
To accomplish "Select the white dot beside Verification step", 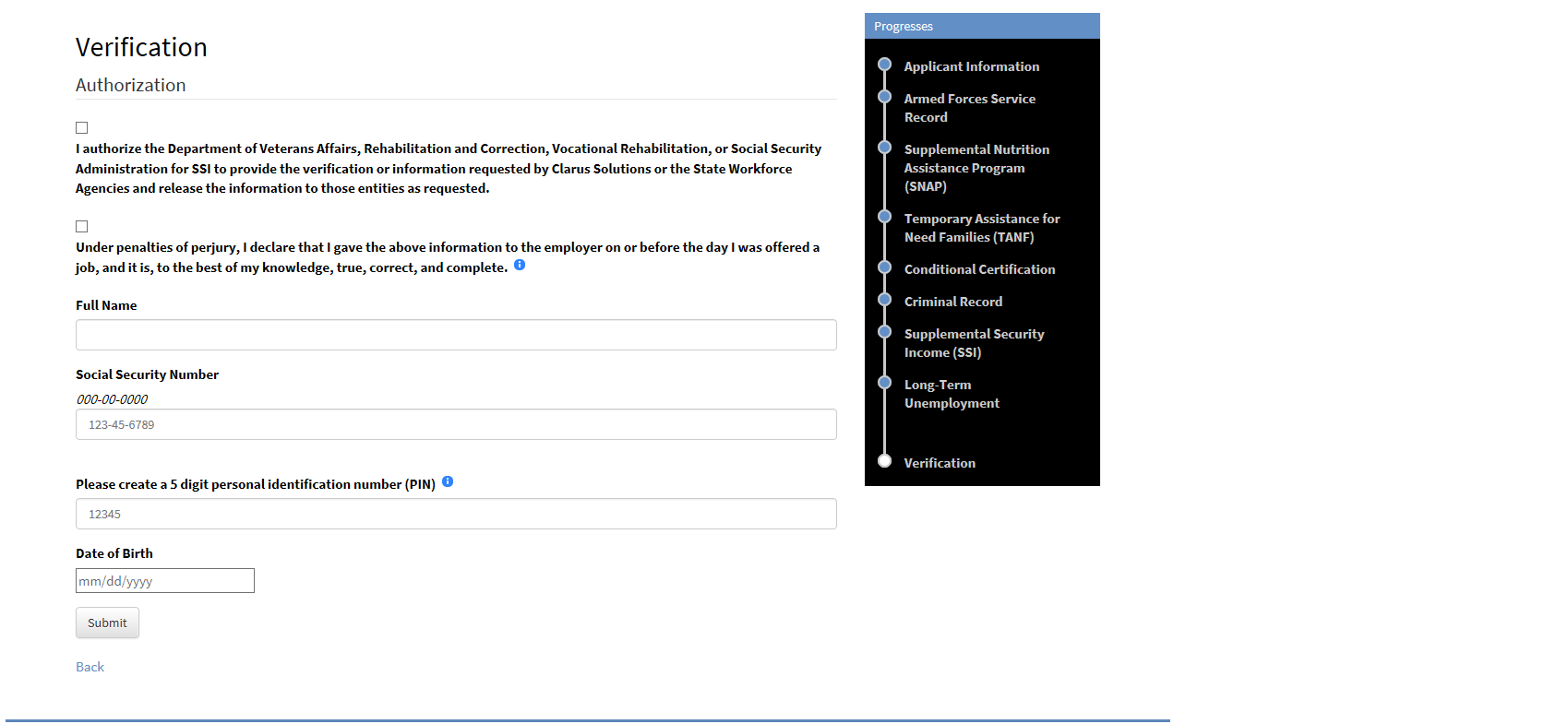I will click(x=884, y=461).
